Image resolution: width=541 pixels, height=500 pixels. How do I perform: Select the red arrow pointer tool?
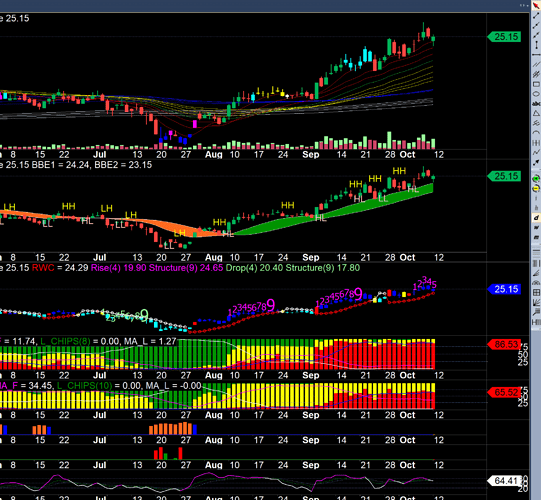[x=536, y=5]
